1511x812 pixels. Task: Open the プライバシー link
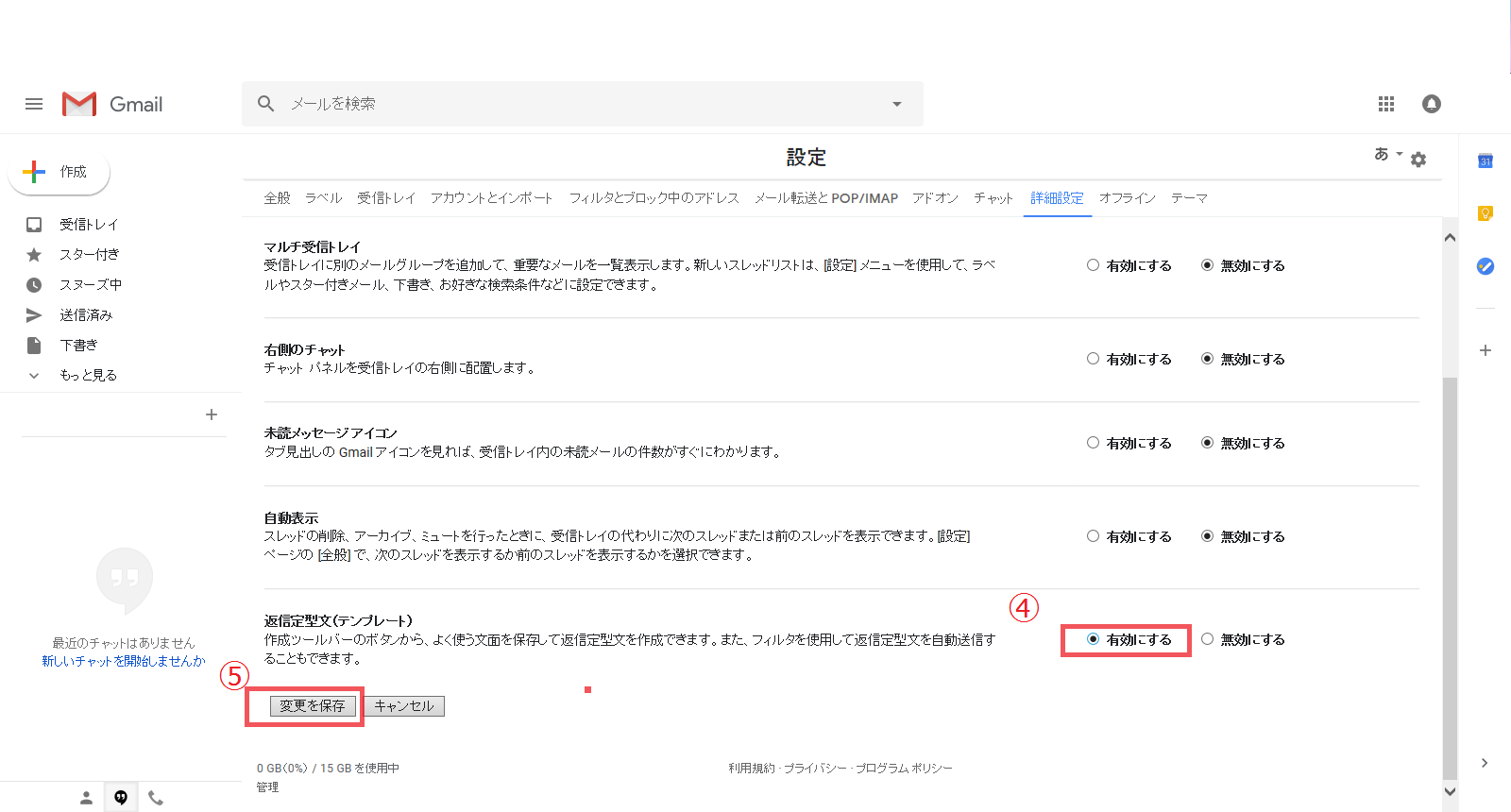[815, 769]
